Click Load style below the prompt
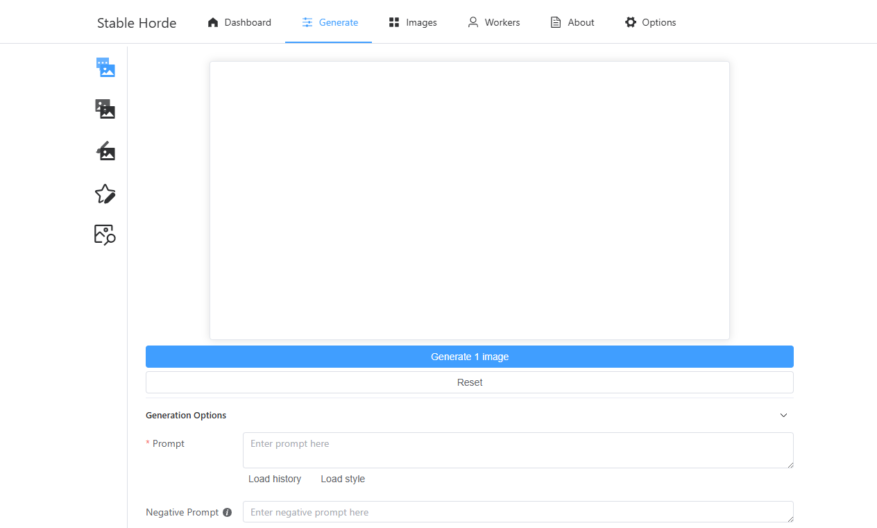 [x=343, y=479]
